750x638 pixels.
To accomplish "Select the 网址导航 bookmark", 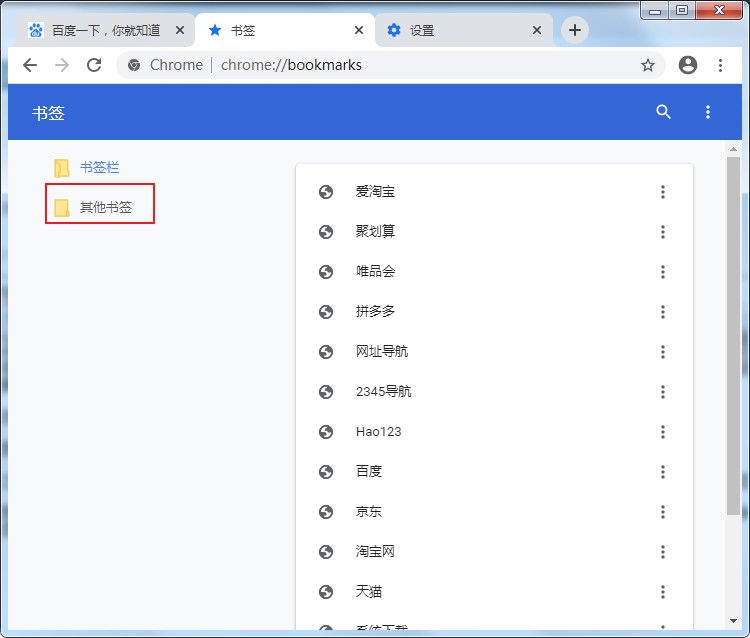I will 494,352.
